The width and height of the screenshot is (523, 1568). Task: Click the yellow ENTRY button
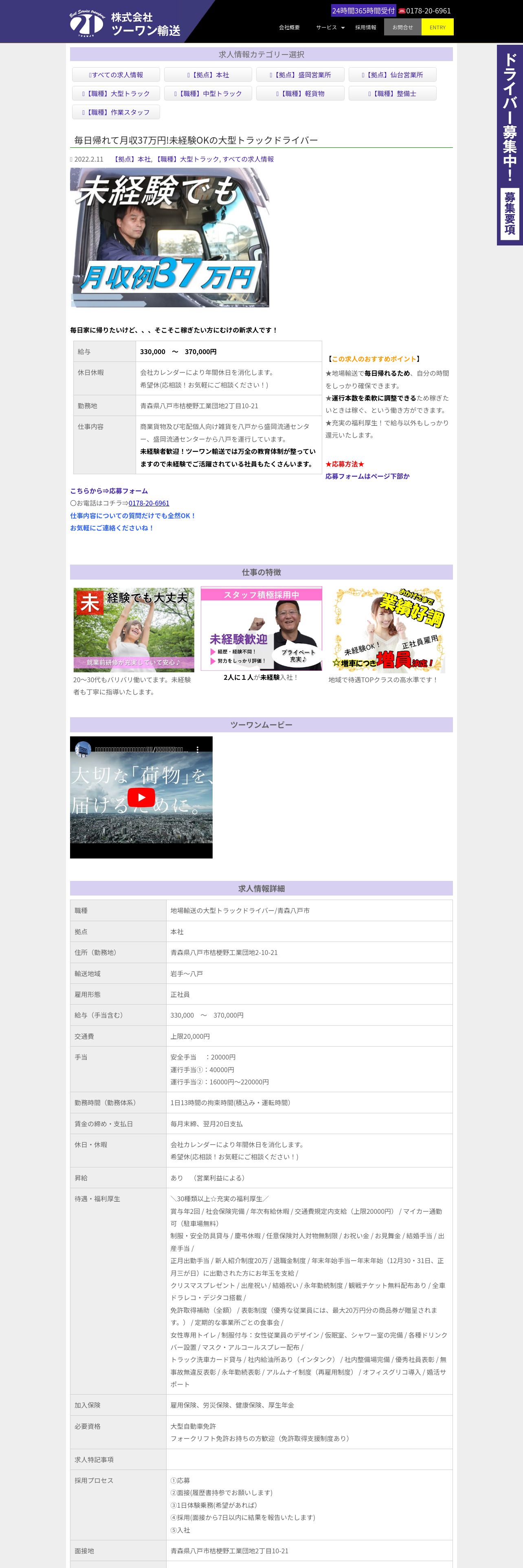(x=437, y=27)
